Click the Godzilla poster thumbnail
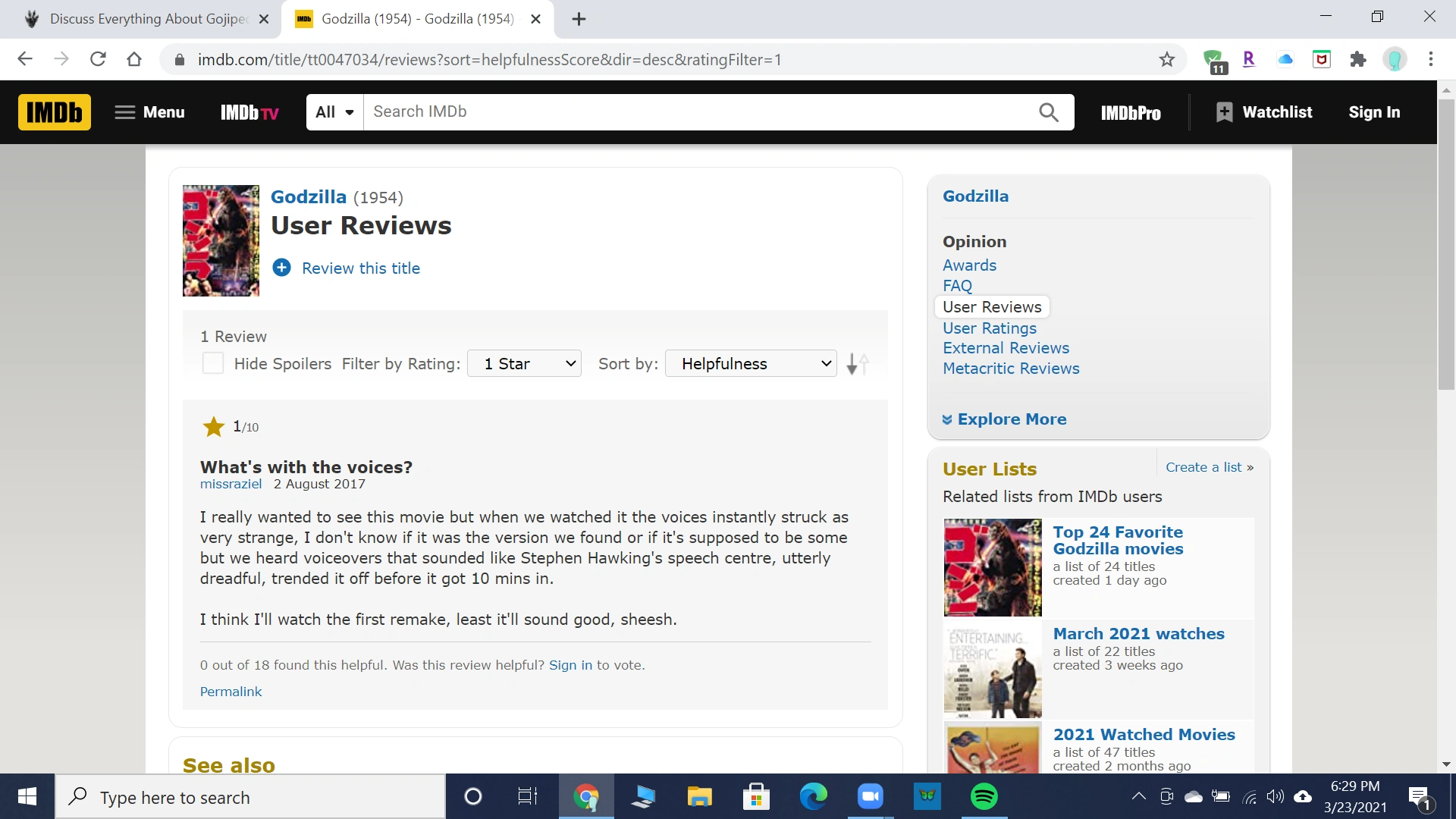 click(221, 240)
